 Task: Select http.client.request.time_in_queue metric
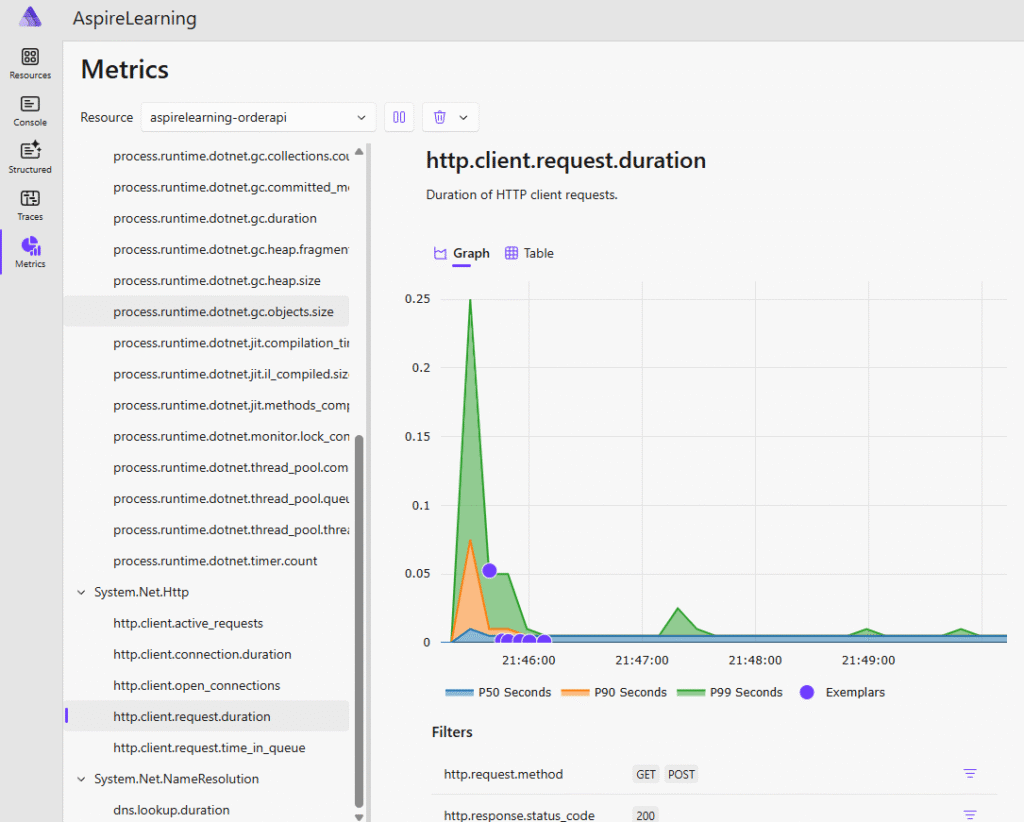pos(209,748)
